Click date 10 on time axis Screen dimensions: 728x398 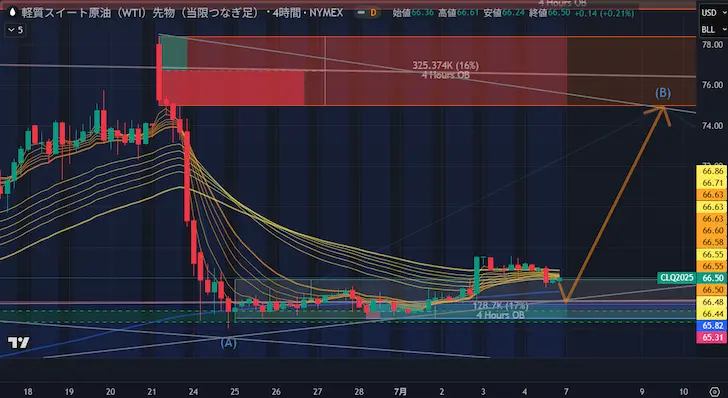coord(683,392)
